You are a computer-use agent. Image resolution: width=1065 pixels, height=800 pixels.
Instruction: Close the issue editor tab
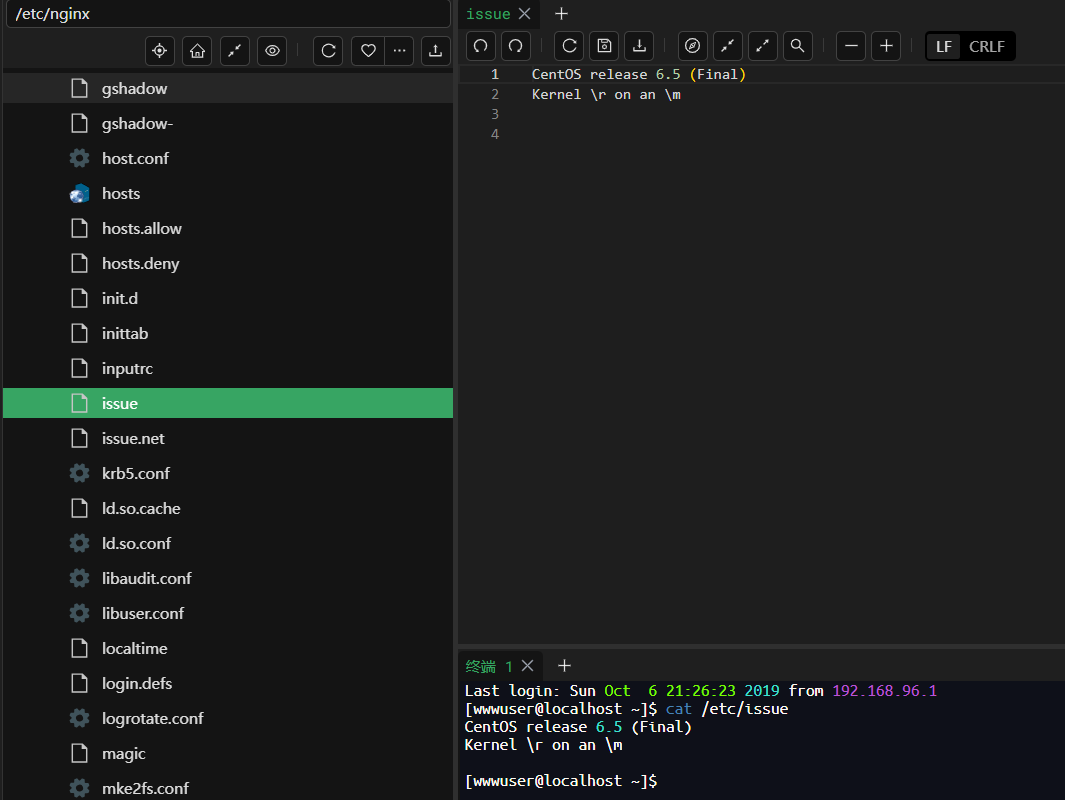(x=524, y=14)
